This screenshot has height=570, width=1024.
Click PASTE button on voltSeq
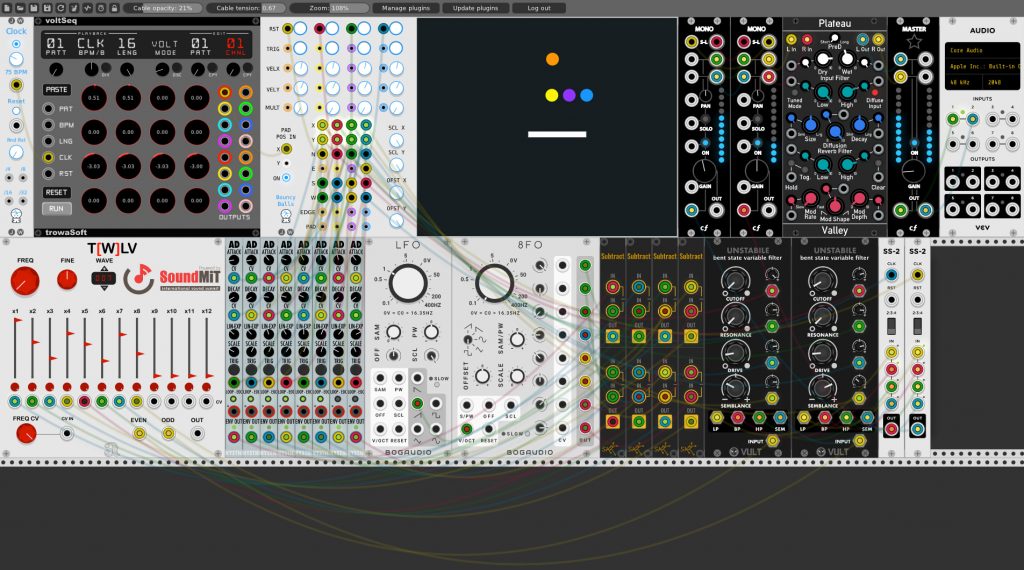pos(57,89)
